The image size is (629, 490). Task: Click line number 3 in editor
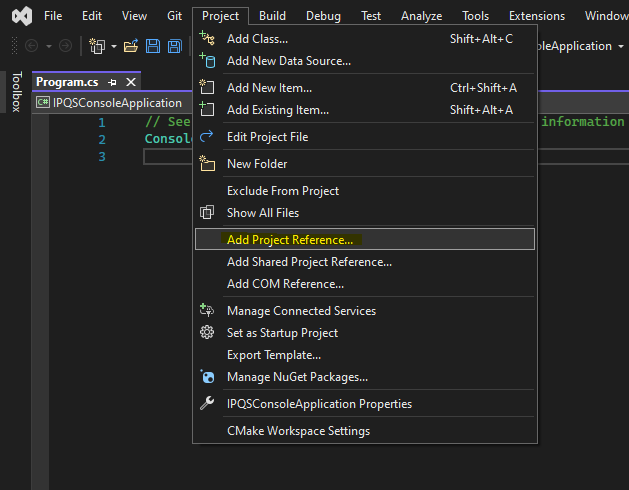(x=102, y=156)
